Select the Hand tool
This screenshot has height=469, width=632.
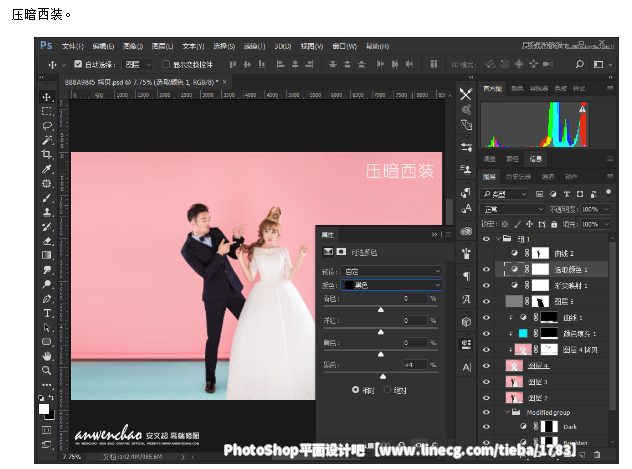(x=47, y=356)
